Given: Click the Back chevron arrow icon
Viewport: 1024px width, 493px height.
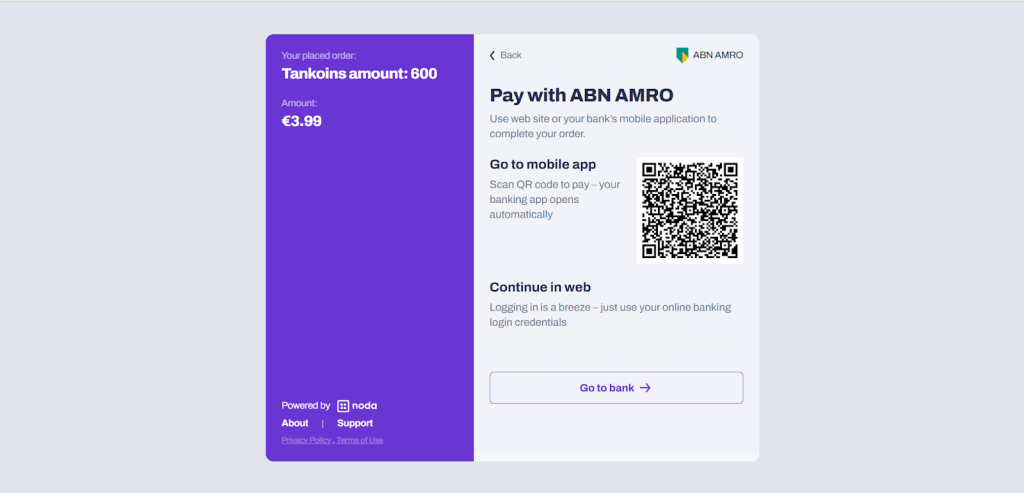Looking at the screenshot, I should tap(492, 56).
